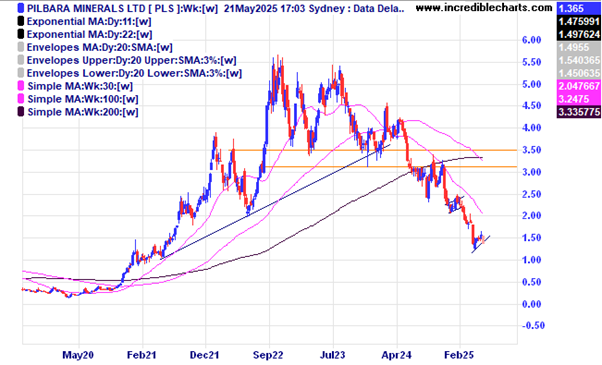Viewport: 602px width, 365px height.
Task: Click the Feb21 date axis label
Action: pos(141,355)
